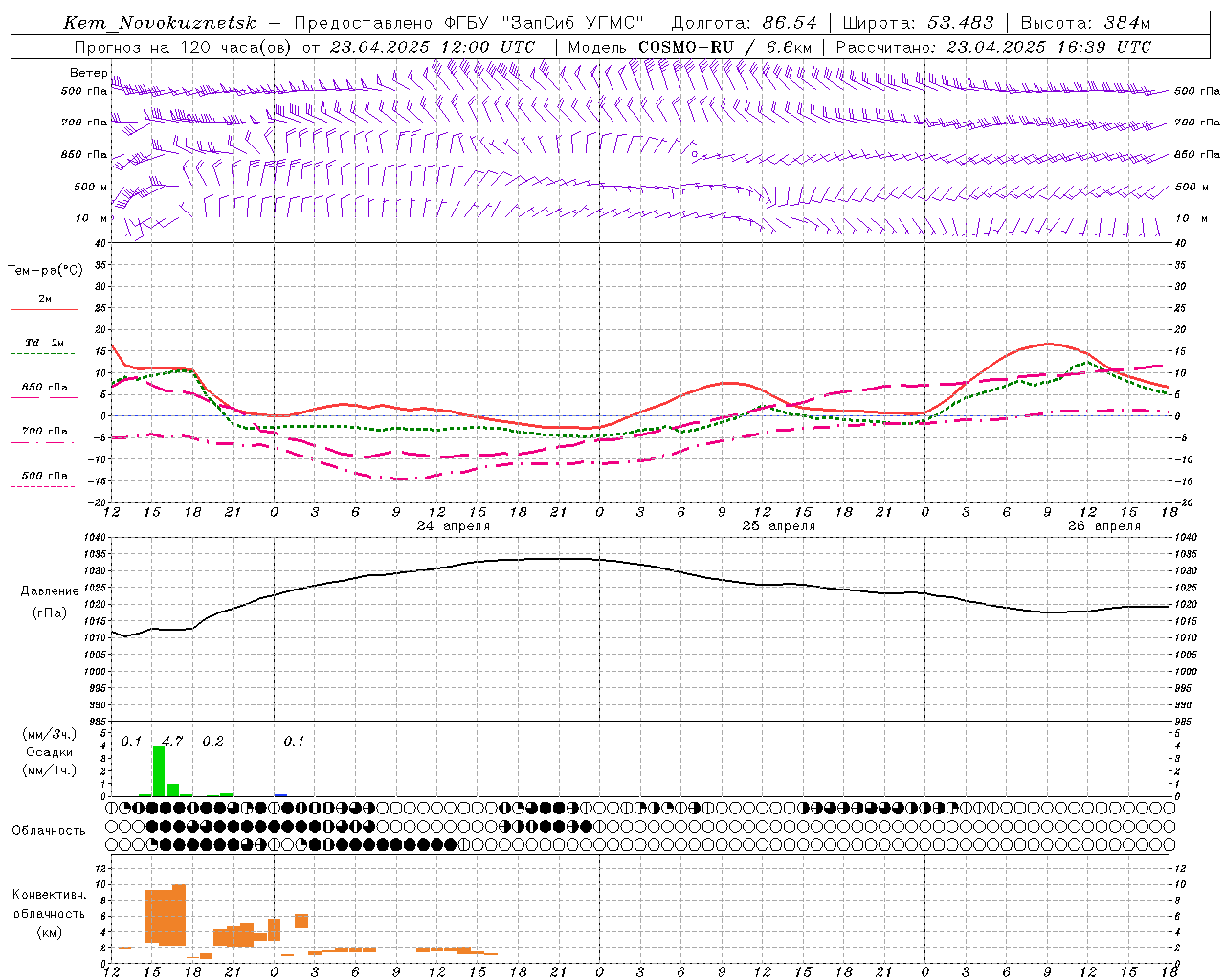Click the (мм/1ч.) precipitation unit label
This screenshot has width=1225, height=980.
[x=49, y=770]
